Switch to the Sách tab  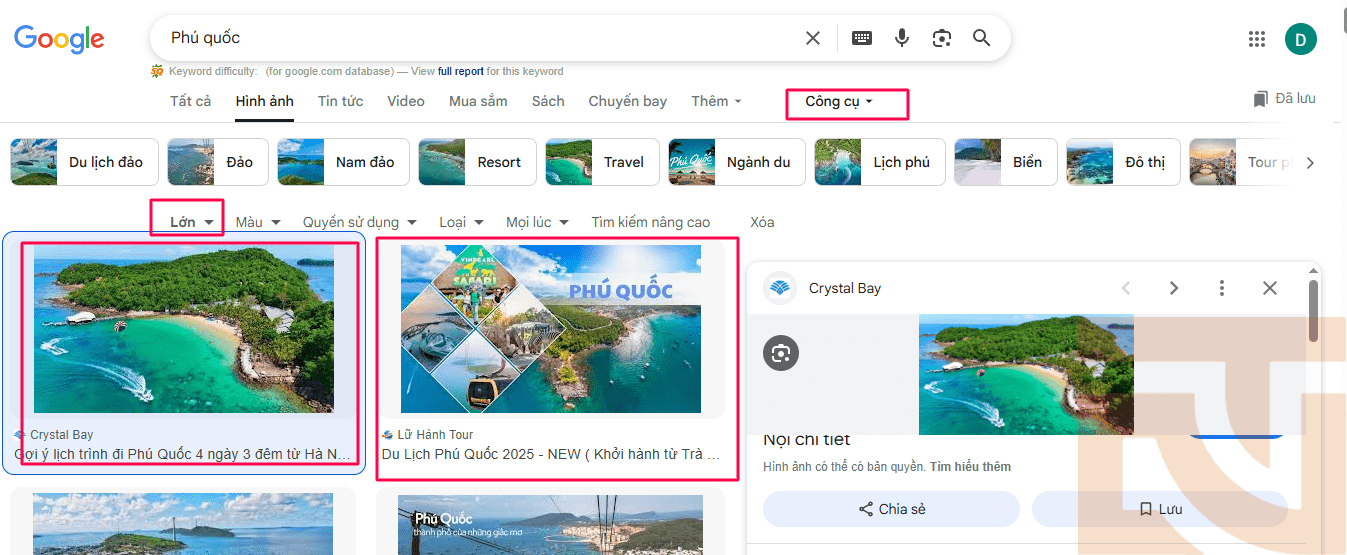(x=548, y=101)
